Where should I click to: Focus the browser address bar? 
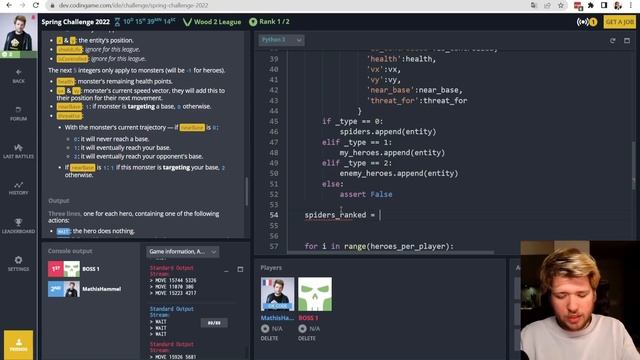click(x=286, y=5)
